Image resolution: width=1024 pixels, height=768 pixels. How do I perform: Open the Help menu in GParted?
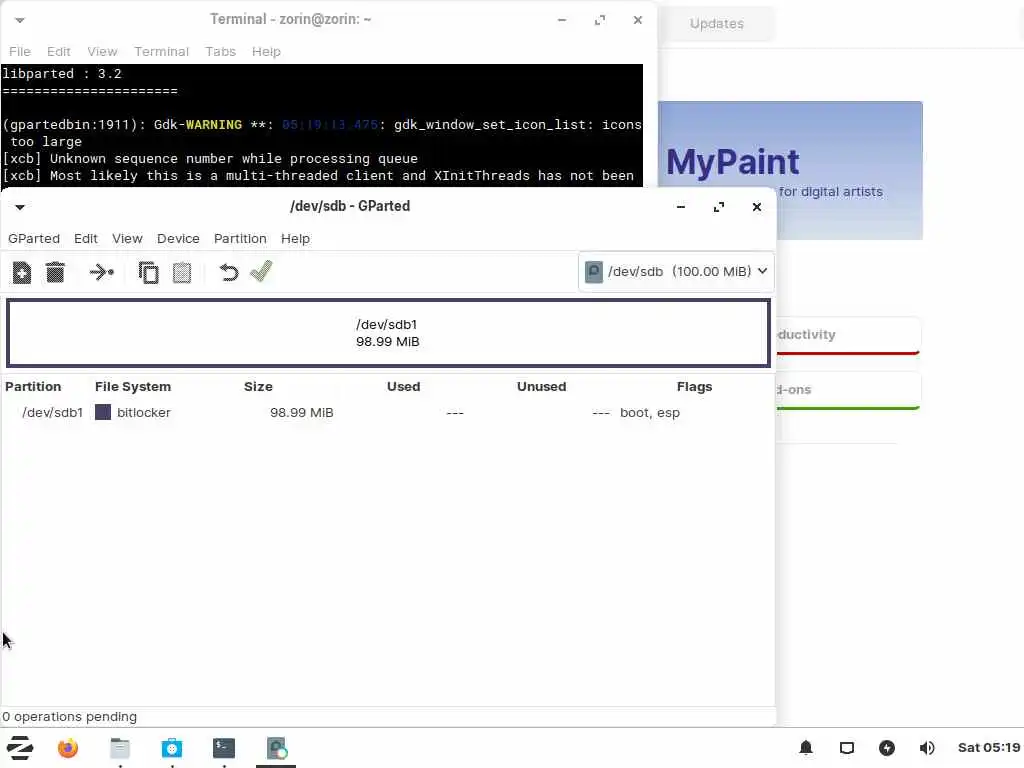[x=295, y=238]
